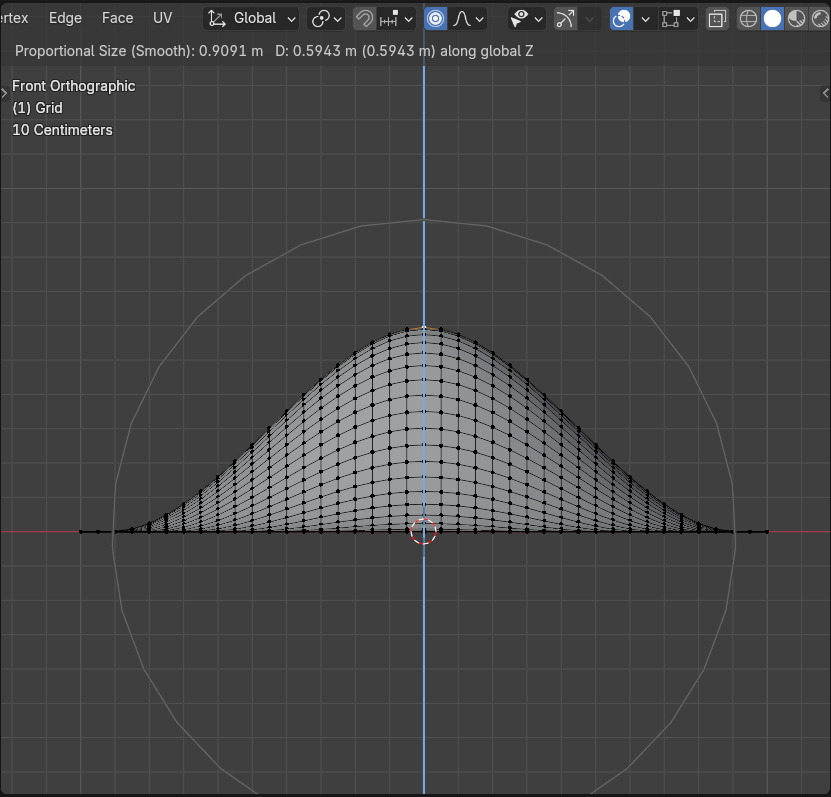This screenshot has height=797, width=831.
Task: Open the UV menu
Action: pyautogui.click(x=162, y=18)
